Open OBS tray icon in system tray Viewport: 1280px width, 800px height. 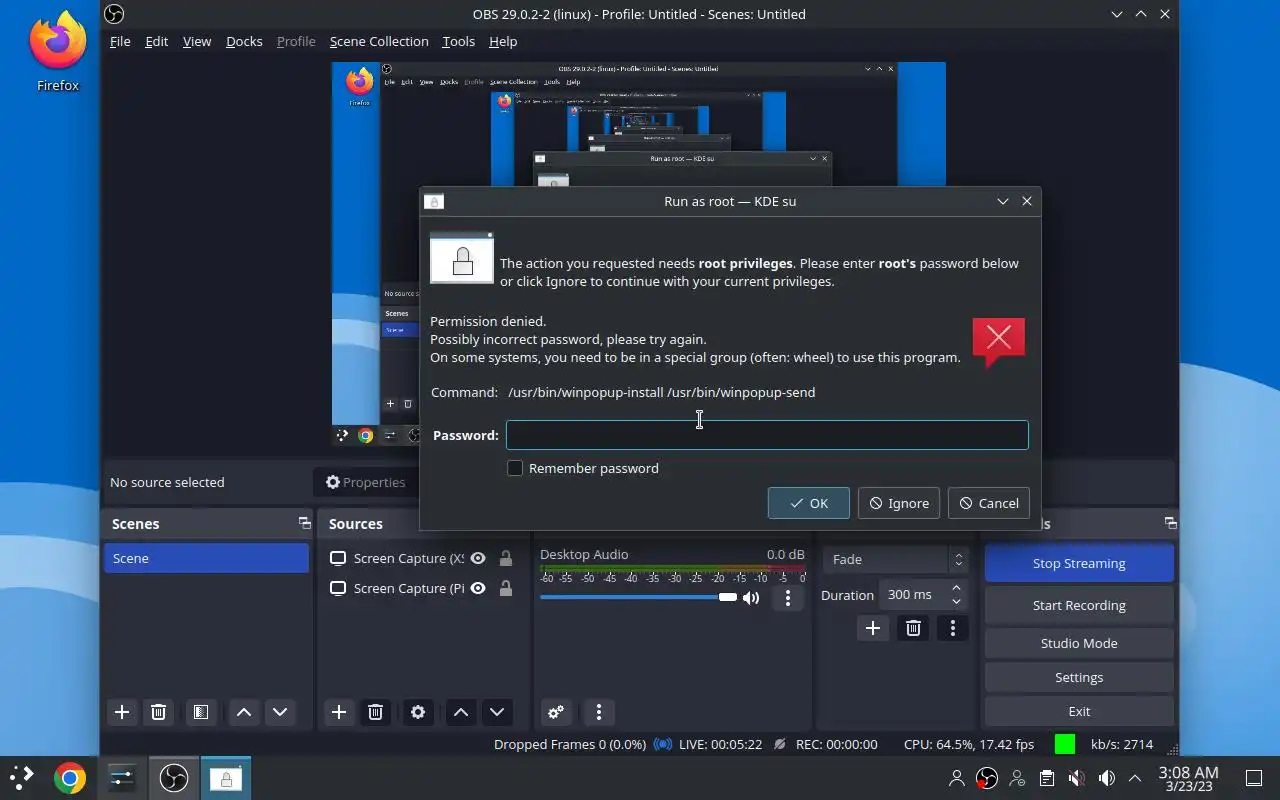click(987, 778)
